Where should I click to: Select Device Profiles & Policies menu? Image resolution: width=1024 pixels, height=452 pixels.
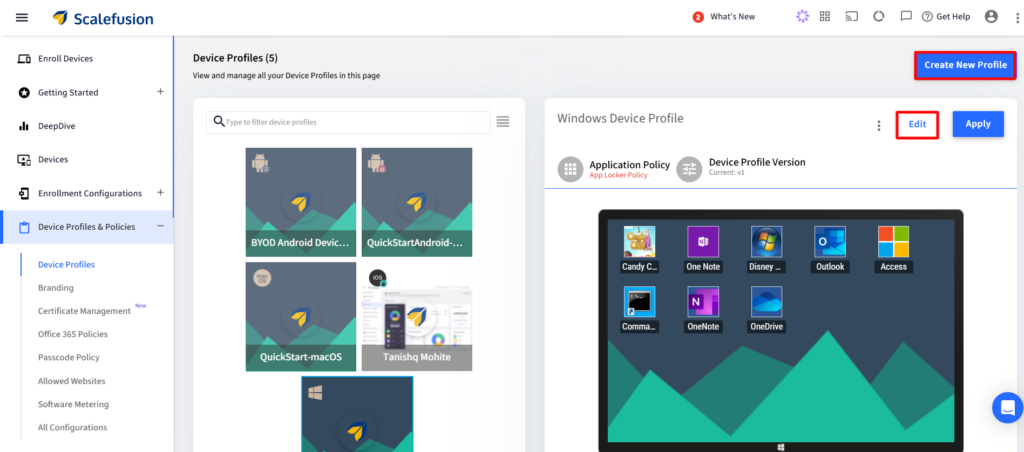pyautogui.click(x=86, y=227)
